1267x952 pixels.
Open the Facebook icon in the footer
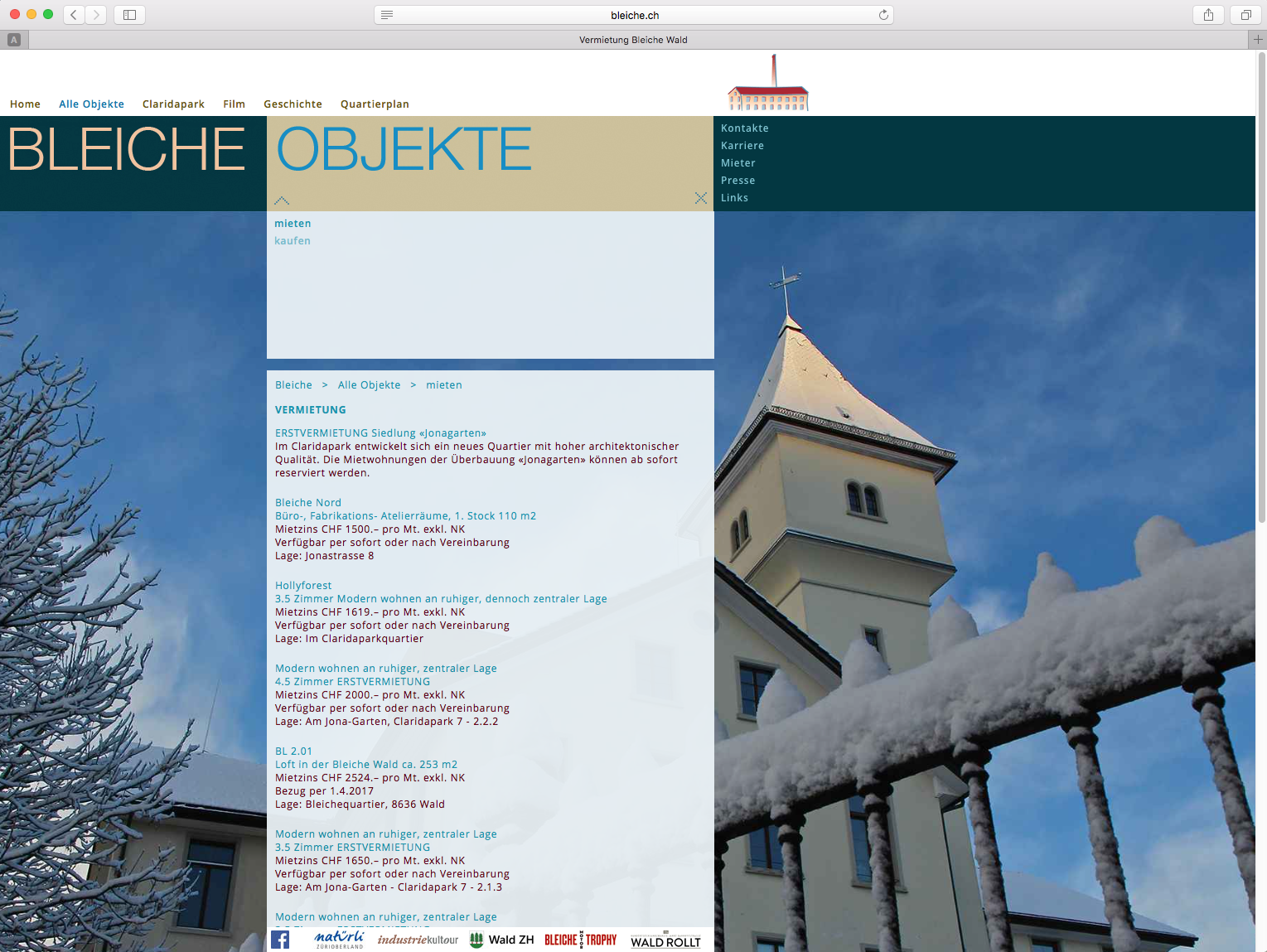tap(280, 940)
